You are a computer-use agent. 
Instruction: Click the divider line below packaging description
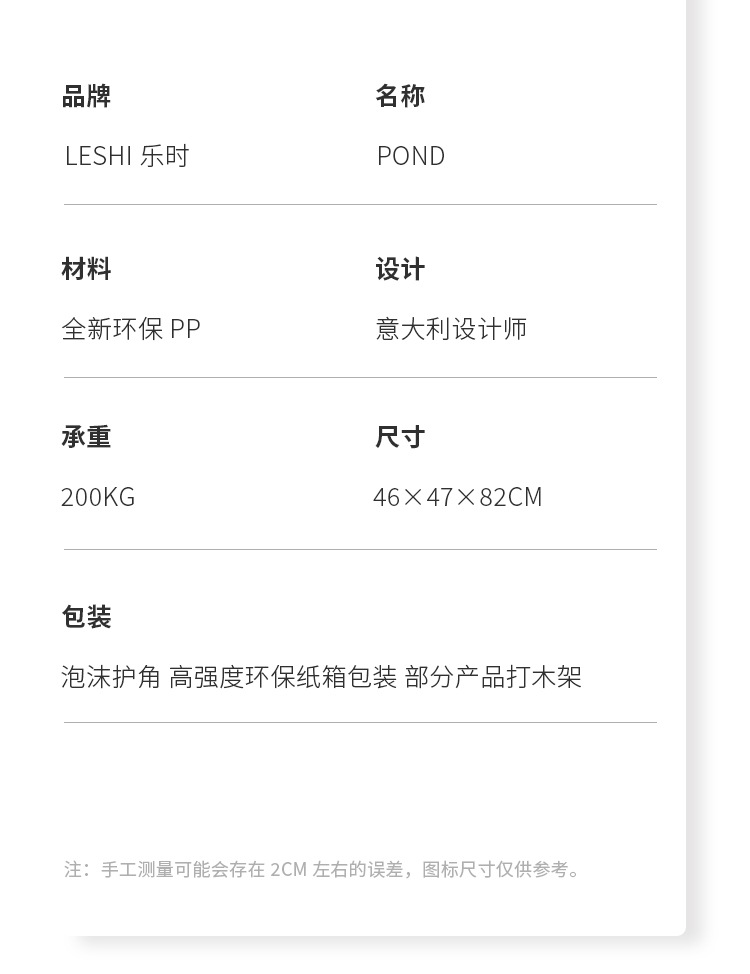point(360,722)
